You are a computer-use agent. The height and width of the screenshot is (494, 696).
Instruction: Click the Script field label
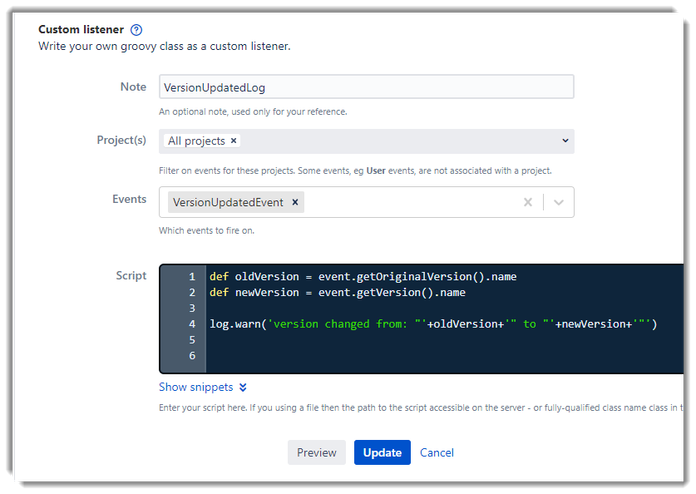point(131,276)
